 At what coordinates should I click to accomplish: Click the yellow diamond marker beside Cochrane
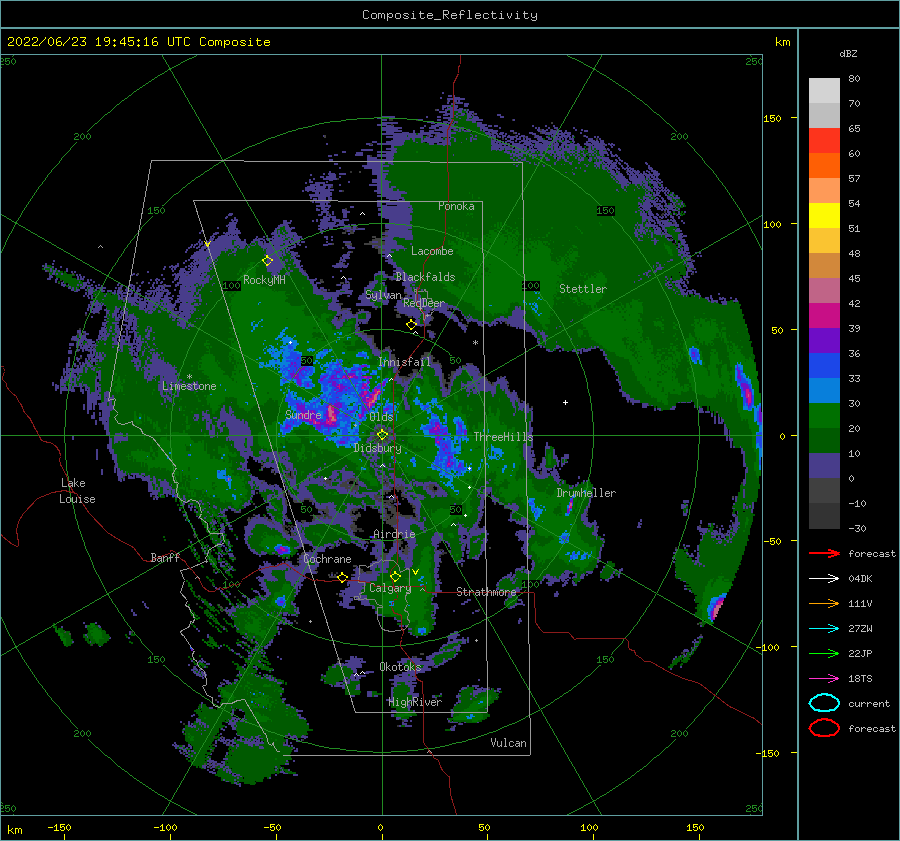pos(342,577)
